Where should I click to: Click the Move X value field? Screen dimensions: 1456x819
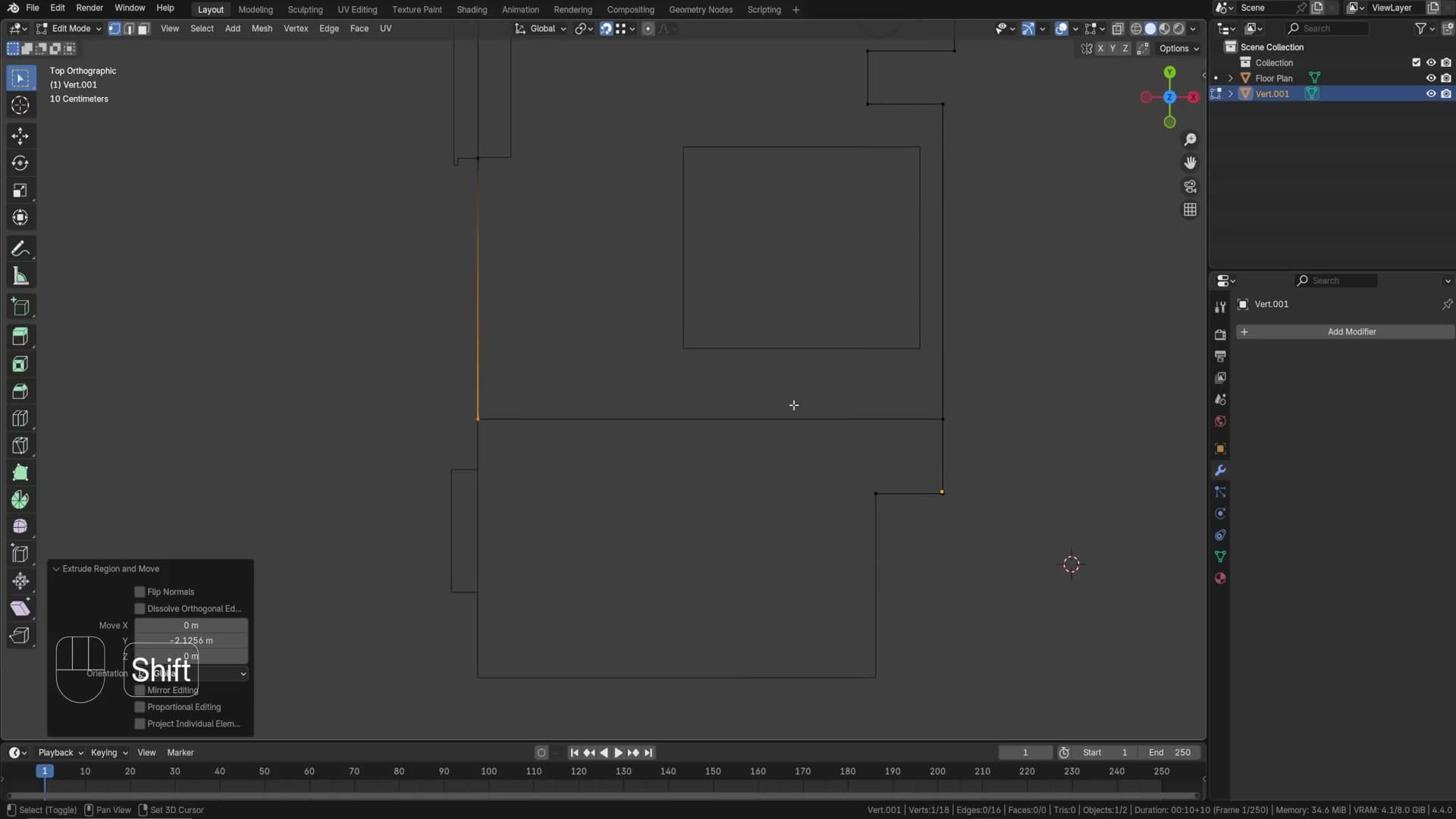191,626
